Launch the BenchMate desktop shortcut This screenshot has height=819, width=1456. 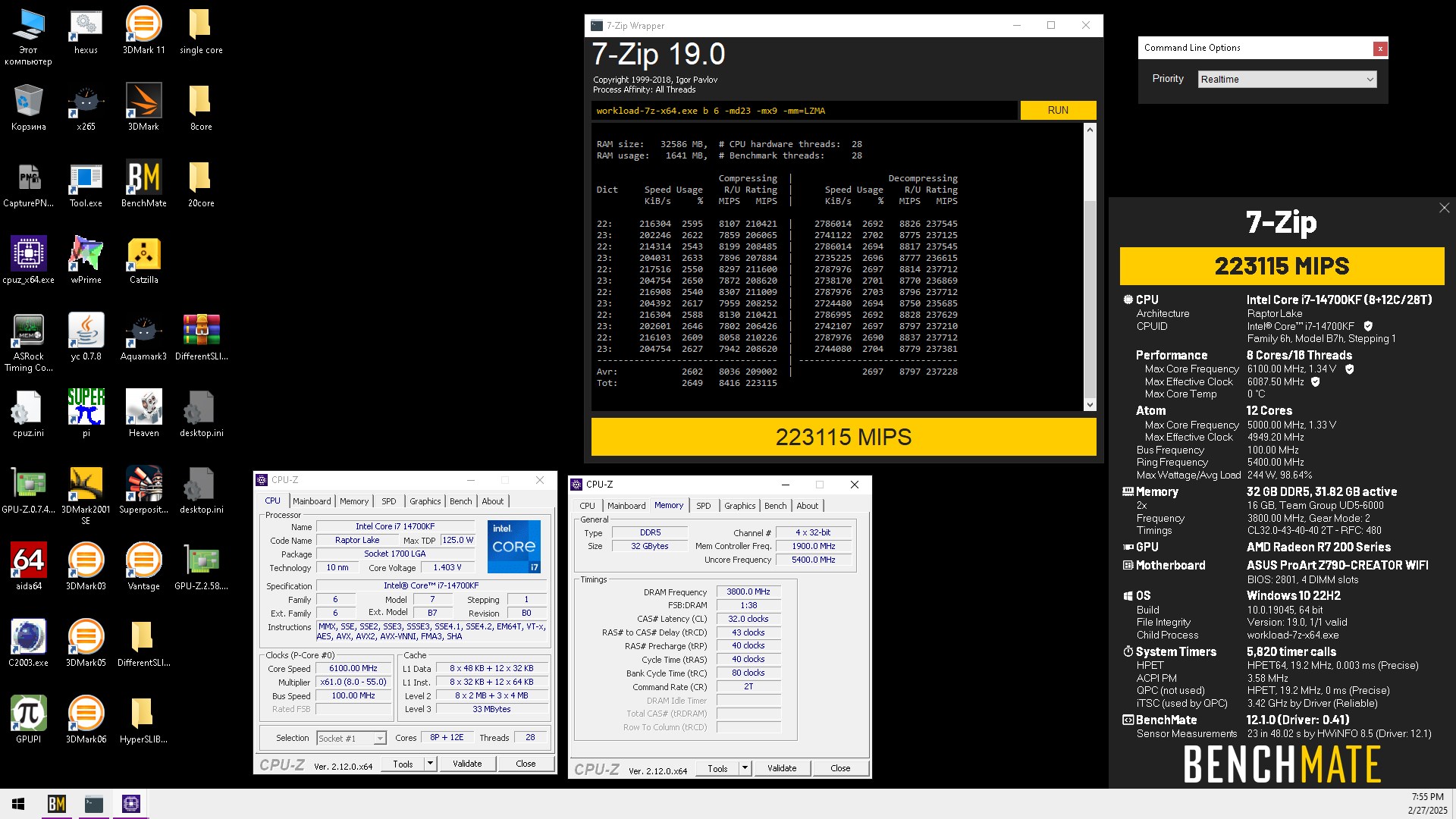[x=143, y=184]
